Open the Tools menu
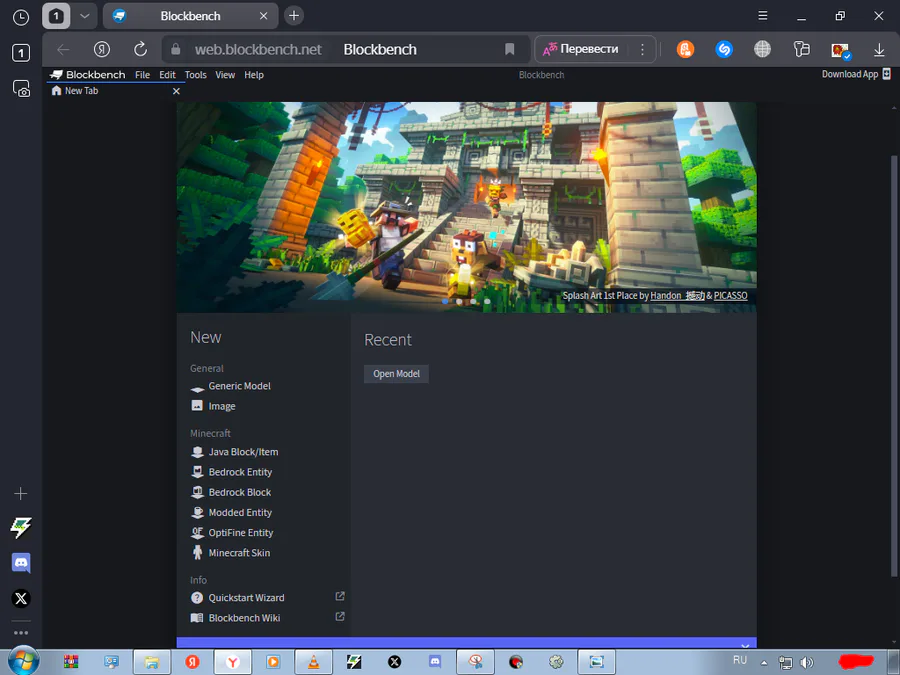The height and width of the screenshot is (675, 900). tap(195, 75)
